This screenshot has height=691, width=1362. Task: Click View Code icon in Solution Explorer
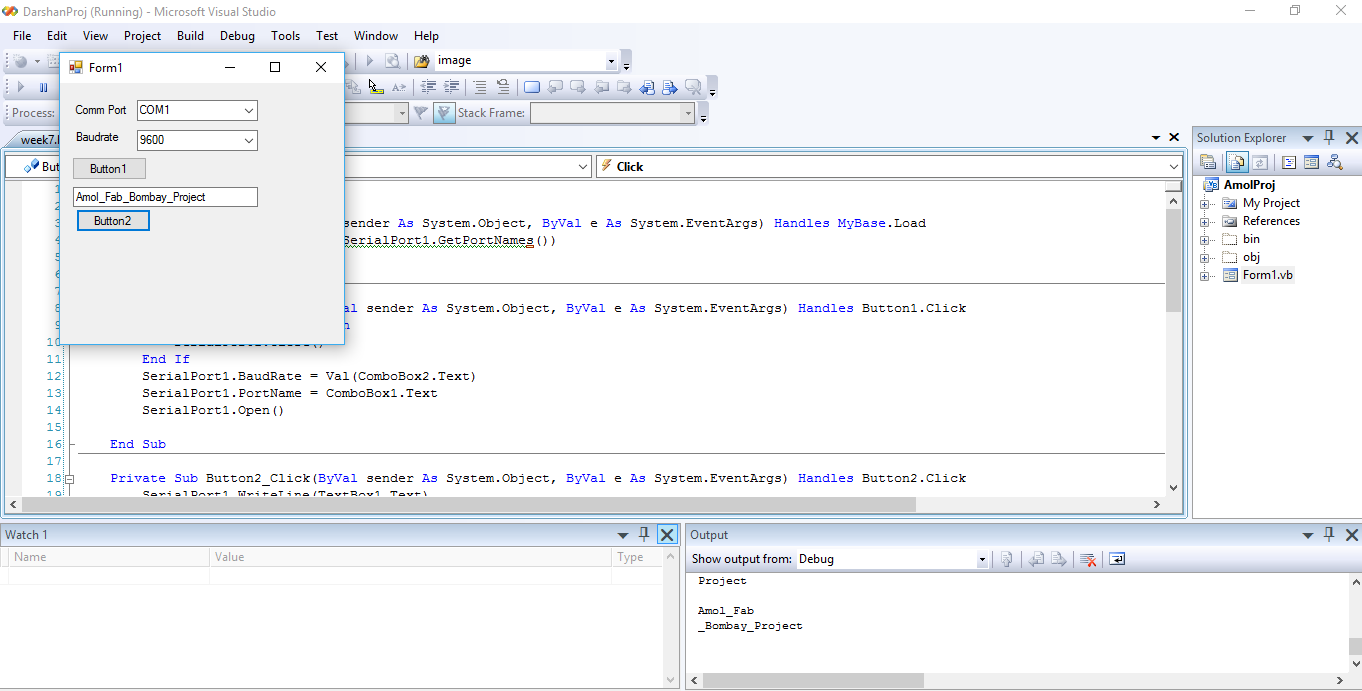1289,162
